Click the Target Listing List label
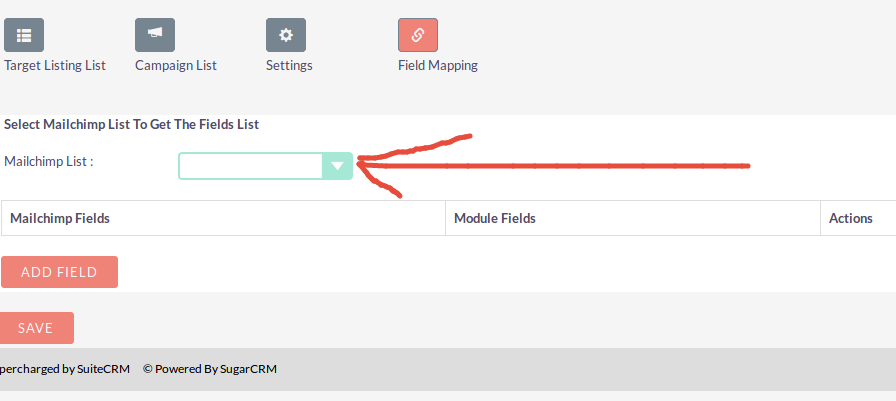This screenshot has width=896, height=401. click(55, 65)
